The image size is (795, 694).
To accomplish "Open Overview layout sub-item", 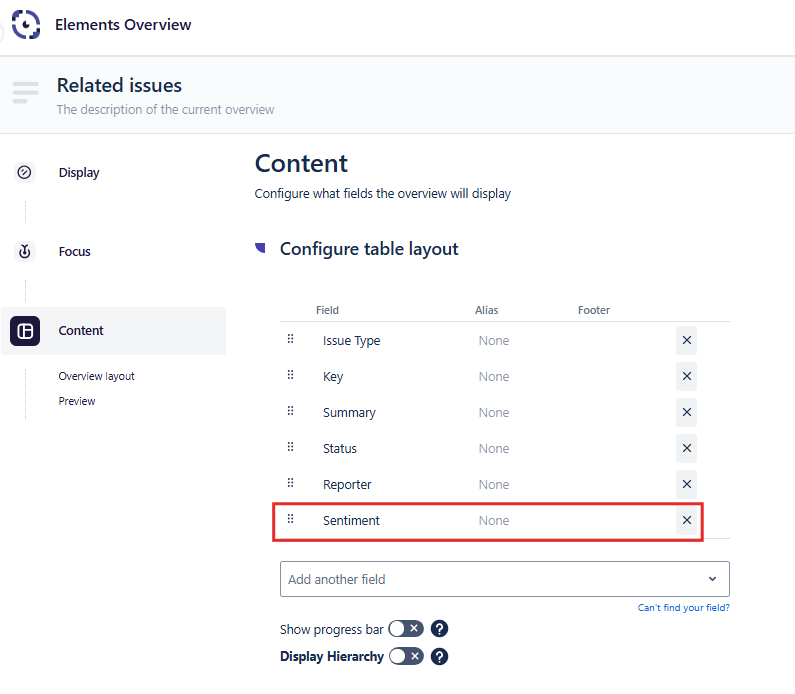I will [x=96, y=376].
